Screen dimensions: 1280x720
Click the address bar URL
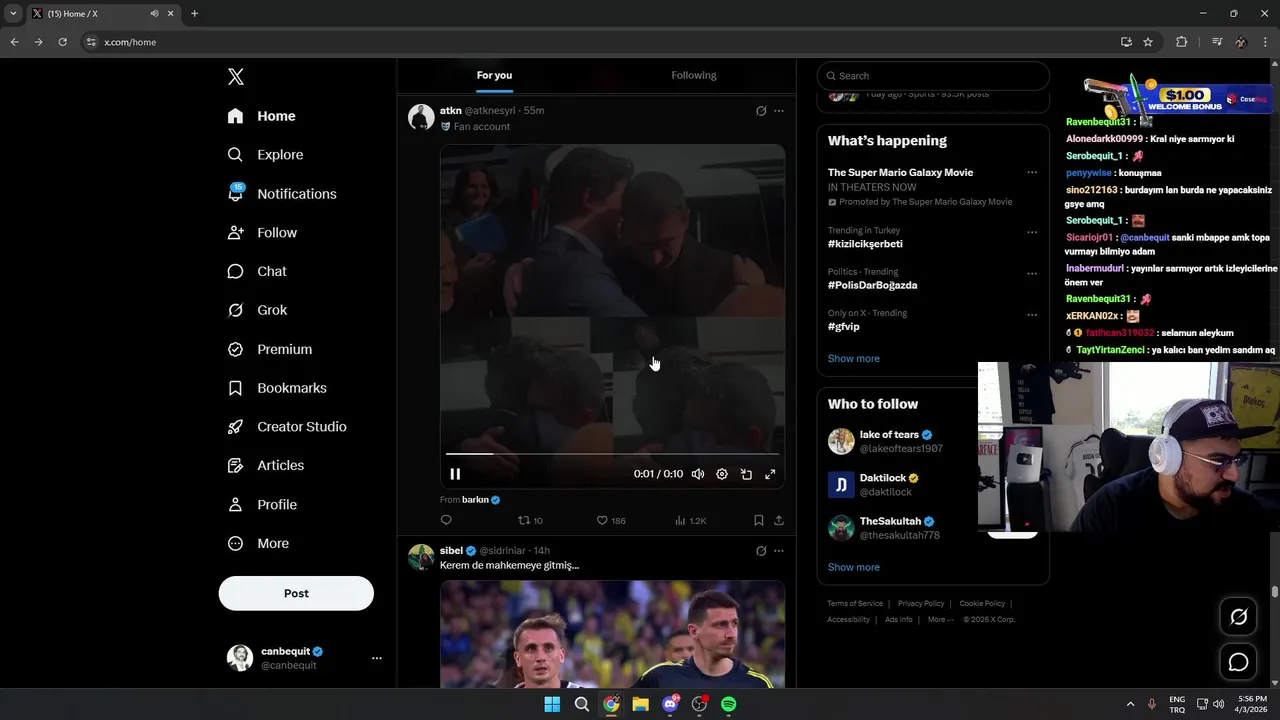[x=130, y=42]
